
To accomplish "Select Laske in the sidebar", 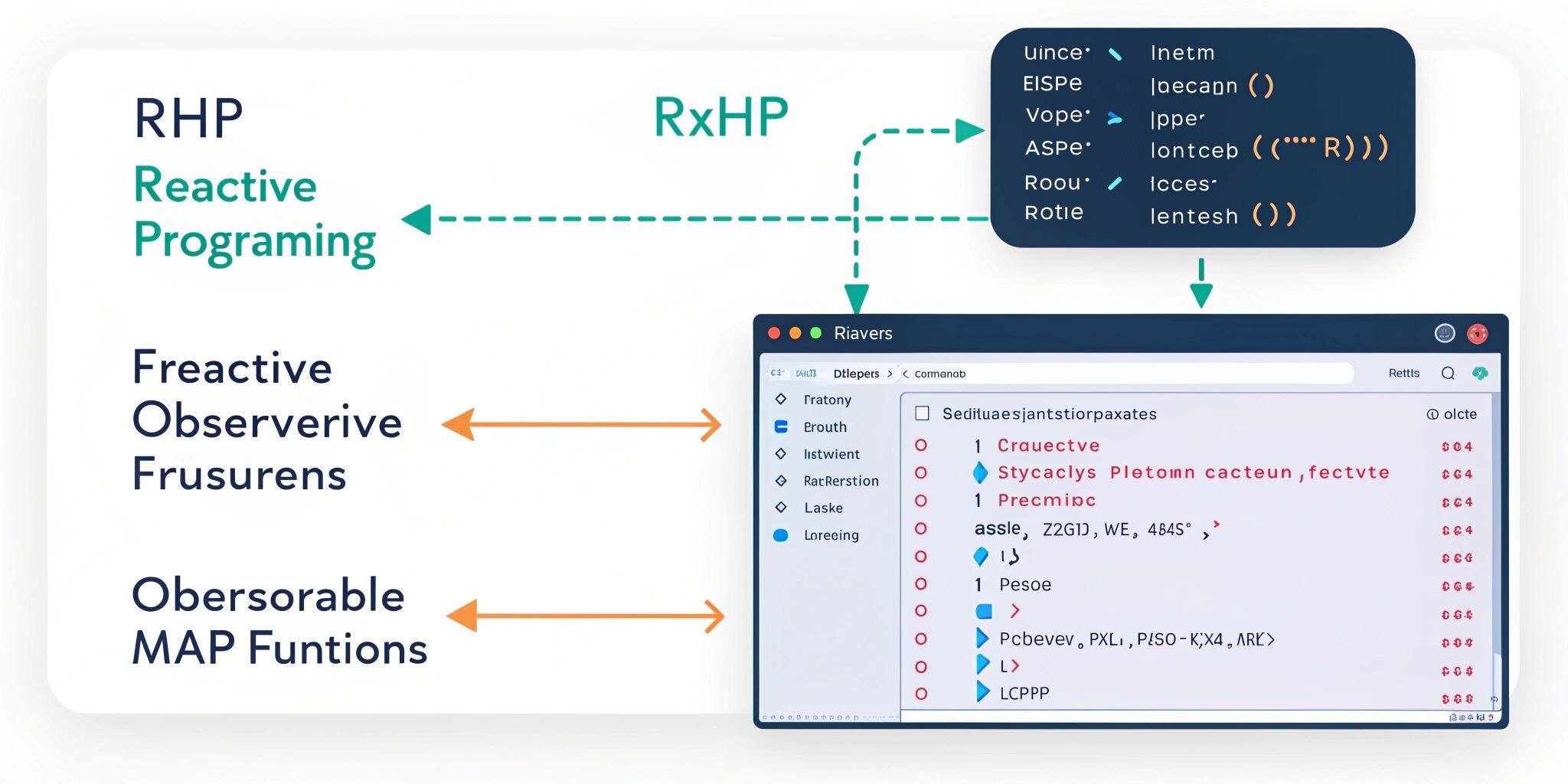I will click(823, 508).
